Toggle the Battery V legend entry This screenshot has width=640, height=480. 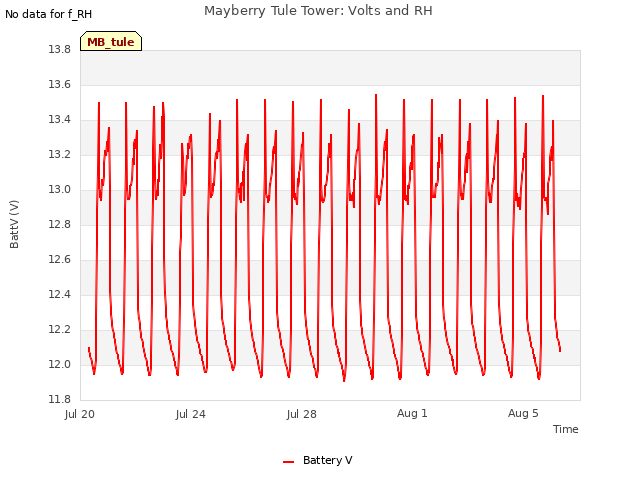pos(318,460)
